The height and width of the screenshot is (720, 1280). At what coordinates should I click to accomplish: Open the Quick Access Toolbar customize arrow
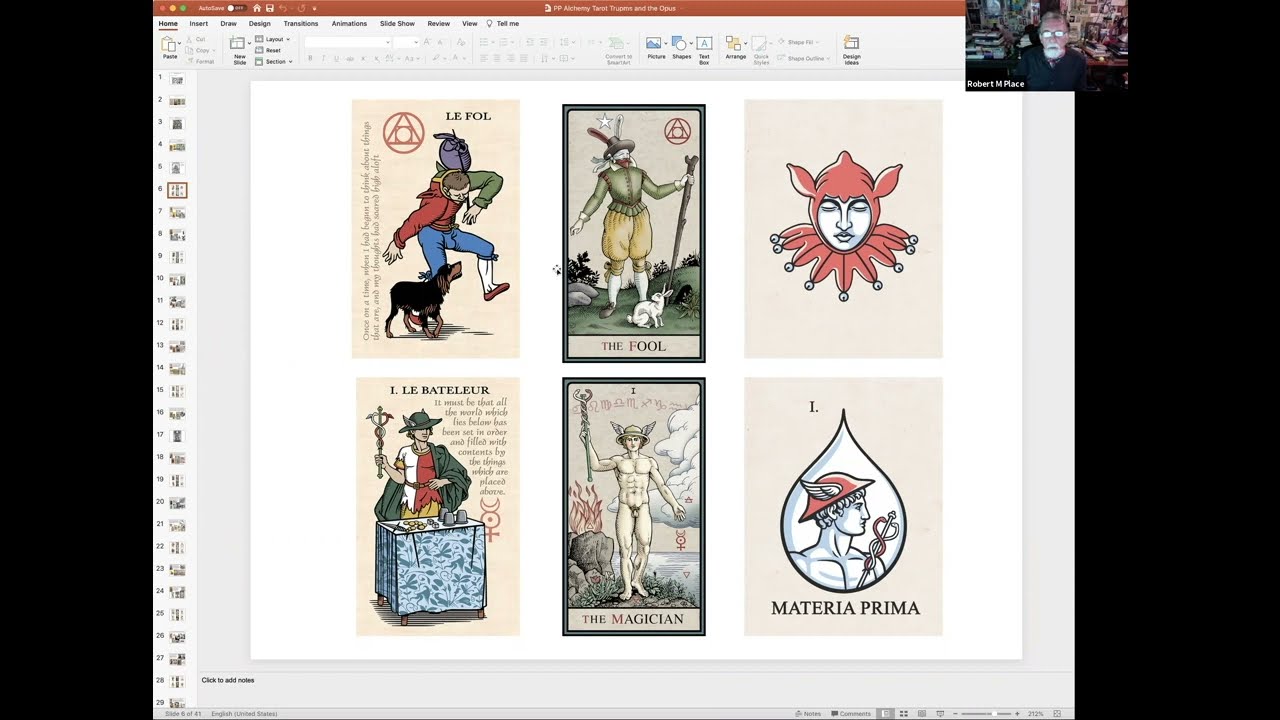point(315,8)
